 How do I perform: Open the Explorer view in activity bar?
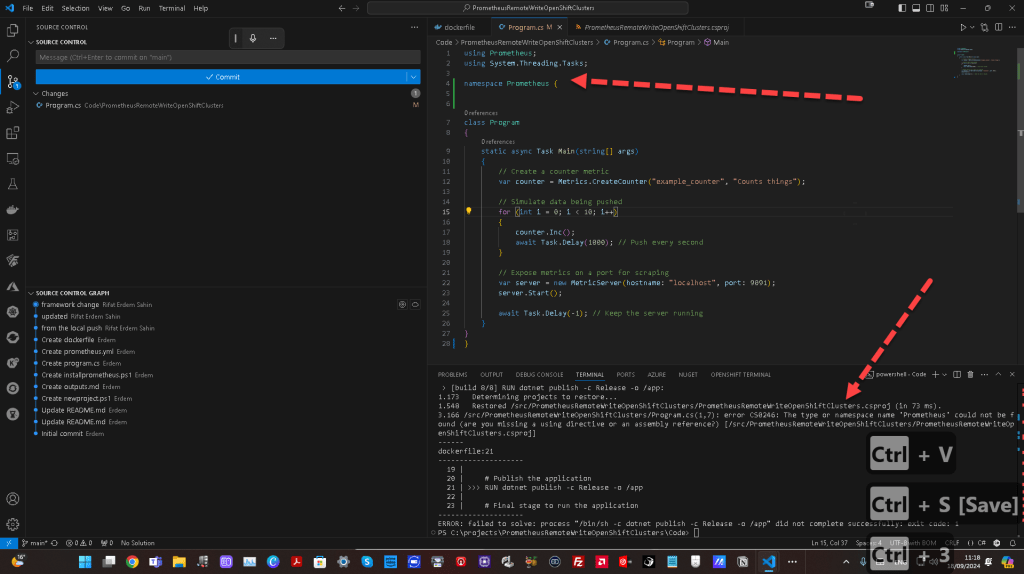click(x=12, y=31)
